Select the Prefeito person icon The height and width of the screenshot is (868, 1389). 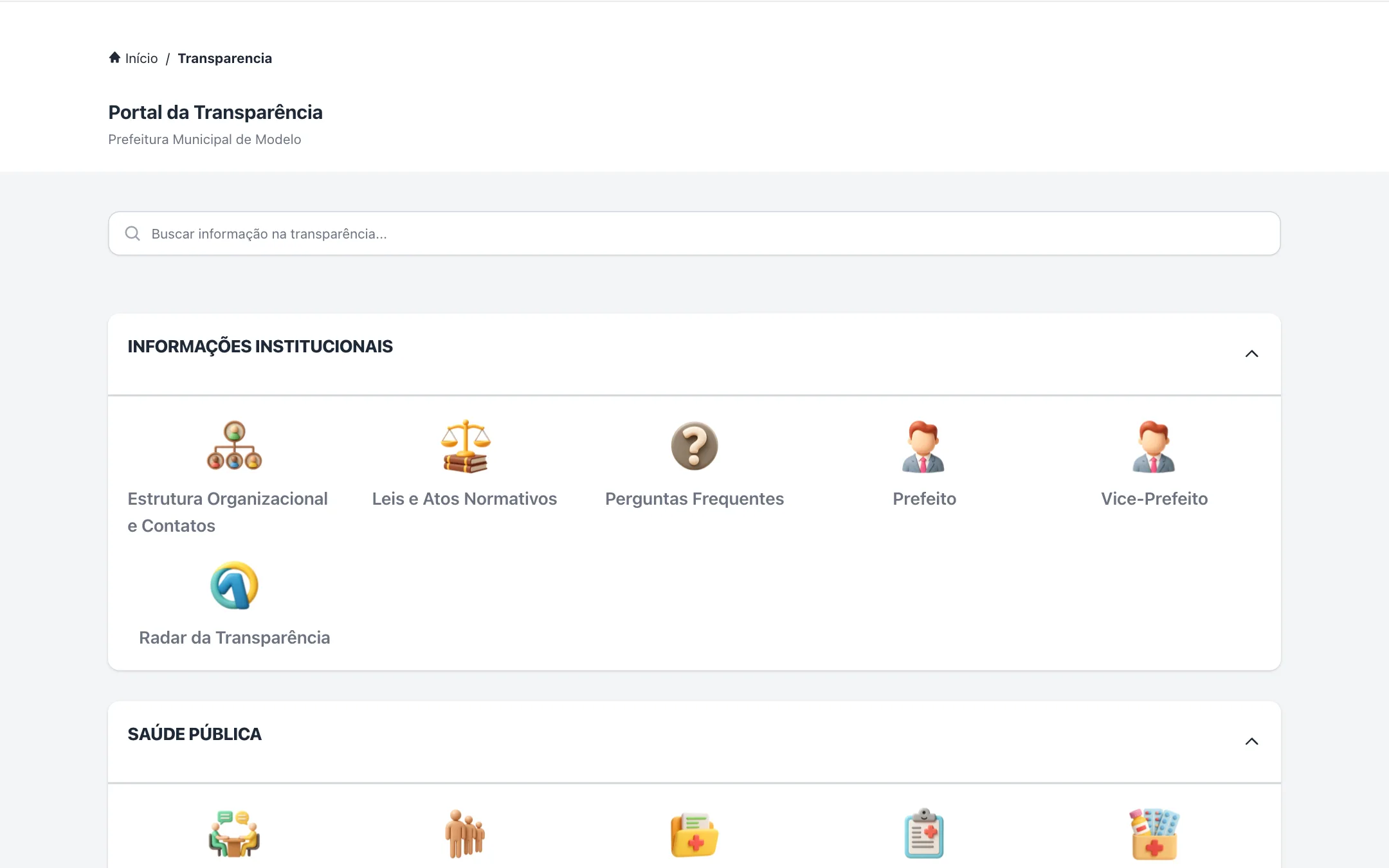923,447
